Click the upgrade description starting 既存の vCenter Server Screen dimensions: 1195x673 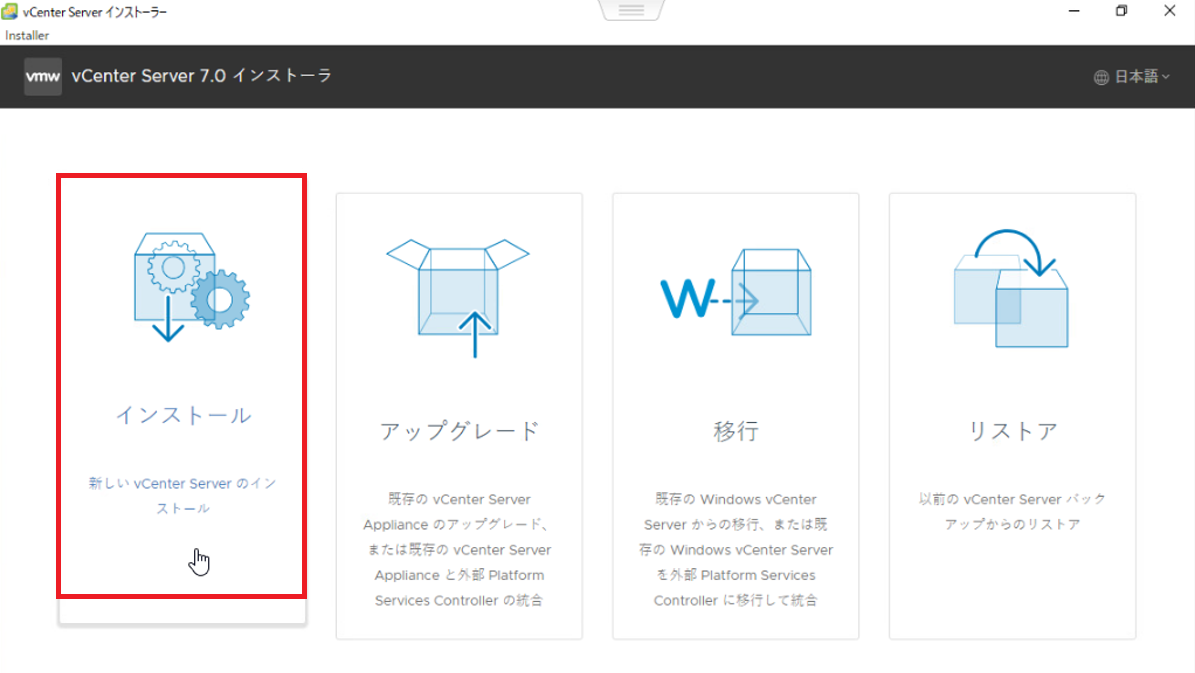[459, 550]
